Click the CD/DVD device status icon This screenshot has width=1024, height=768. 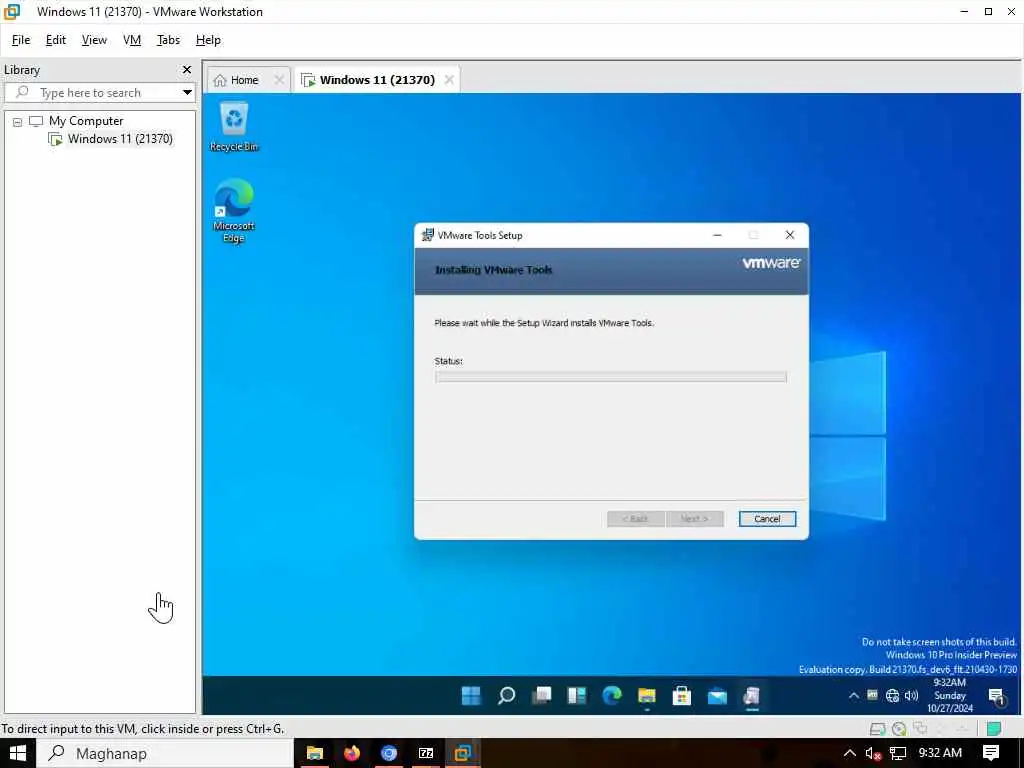pos(899,728)
